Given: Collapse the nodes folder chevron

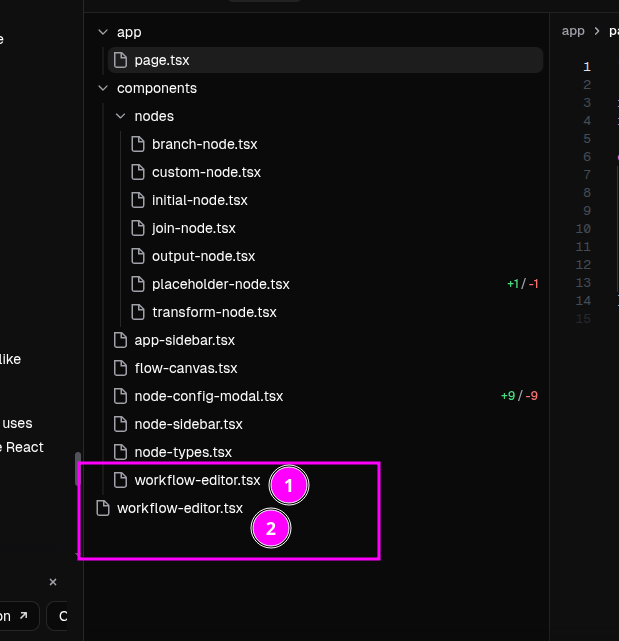Looking at the screenshot, I should 121,116.
